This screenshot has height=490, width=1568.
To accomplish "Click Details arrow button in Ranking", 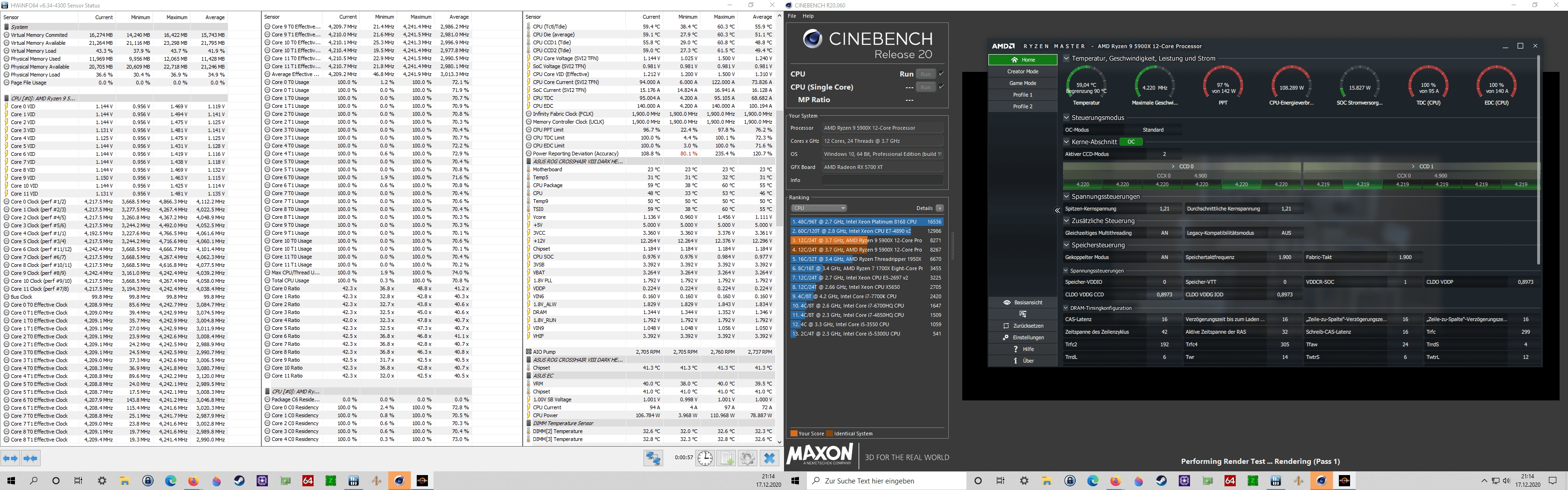I will [939, 208].
